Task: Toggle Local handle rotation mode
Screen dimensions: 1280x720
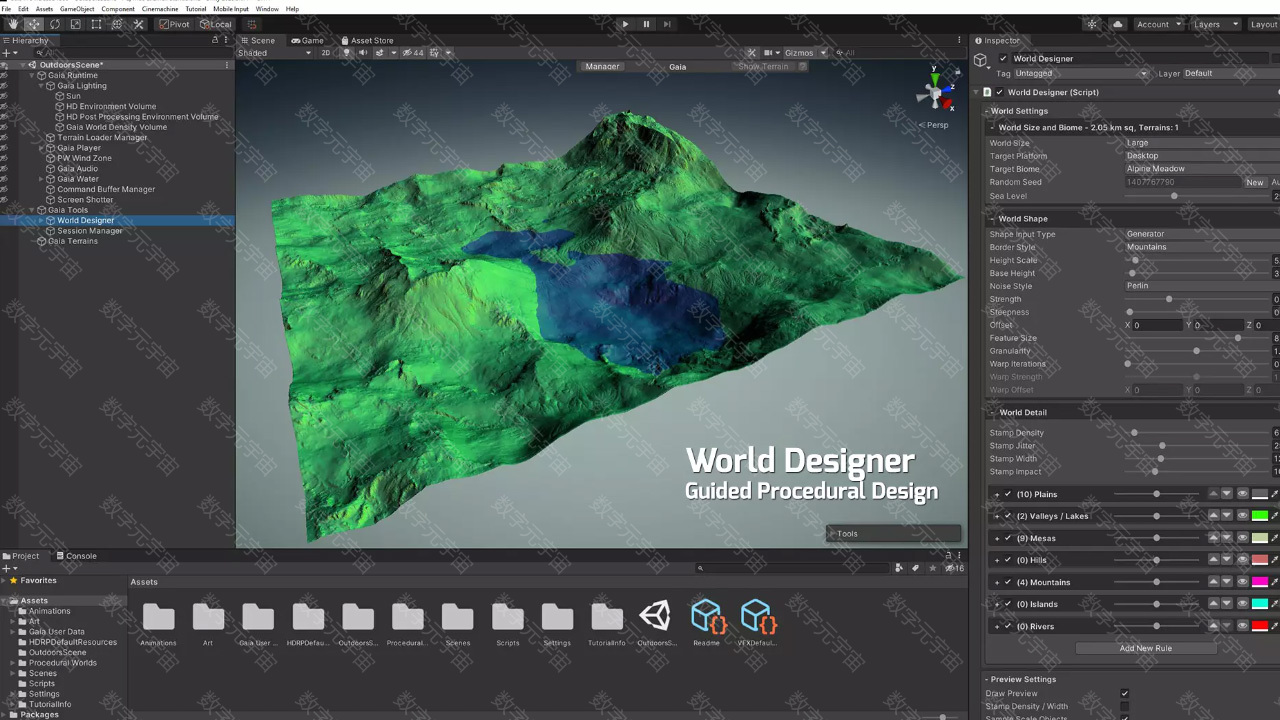Action: [x=216, y=24]
